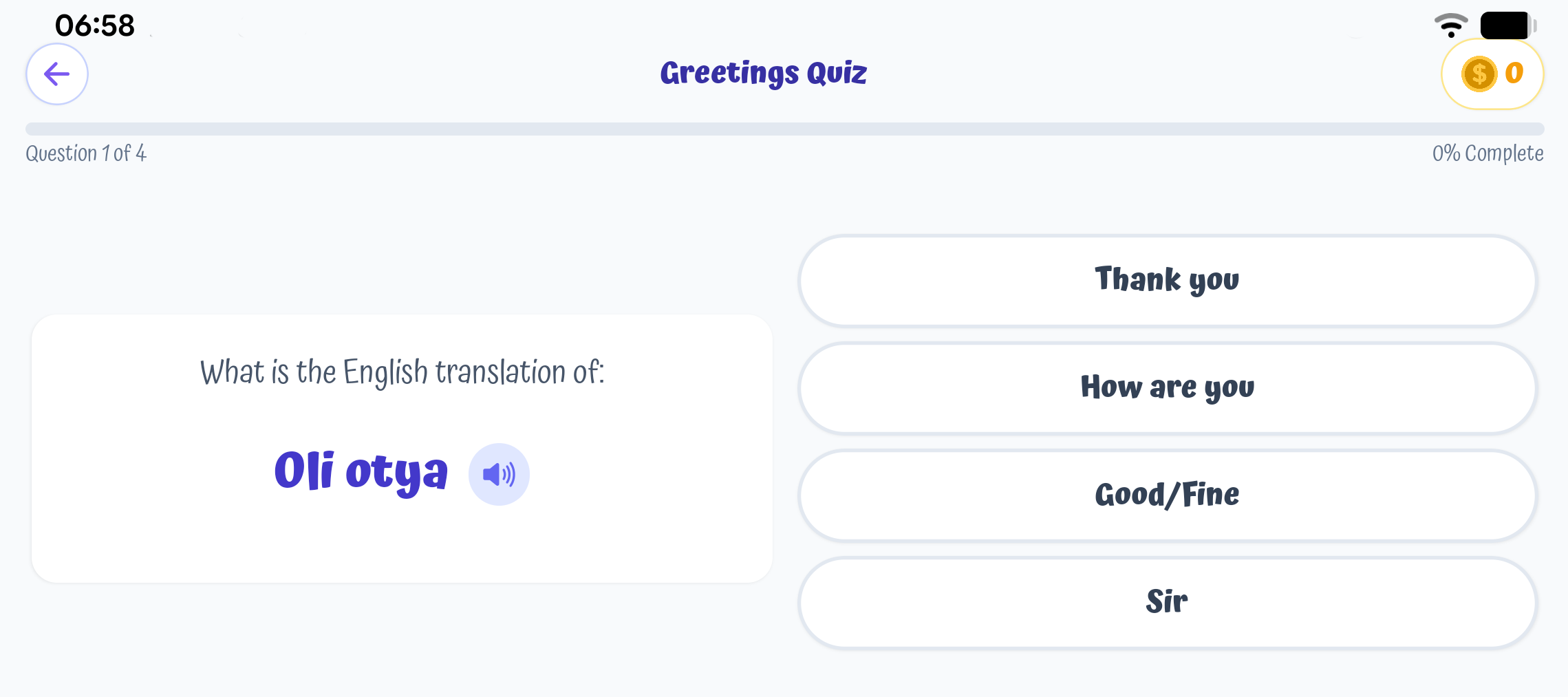Viewport: 1568px width, 697px height.
Task: Tap the Wi-Fi indicator in the status bar
Action: [x=1452, y=23]
